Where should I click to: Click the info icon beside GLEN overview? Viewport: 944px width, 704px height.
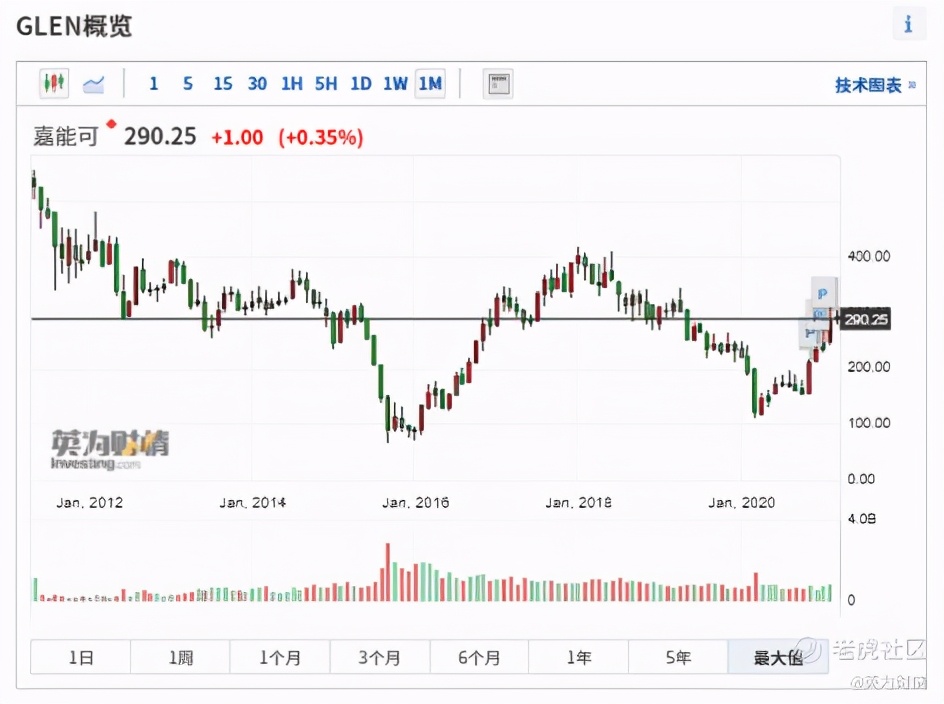click(908, 25)
